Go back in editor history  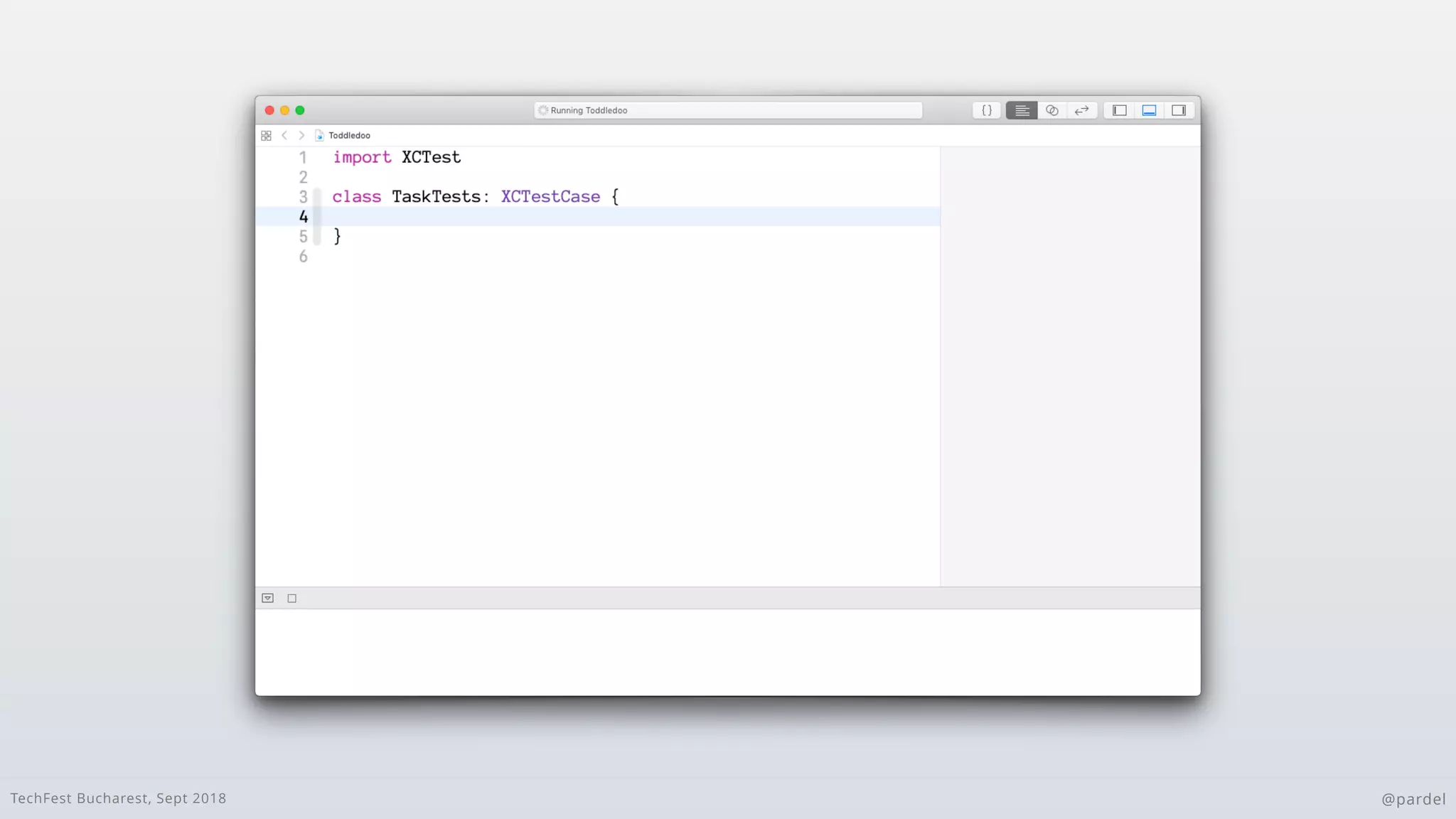click(x=284, y=135)
